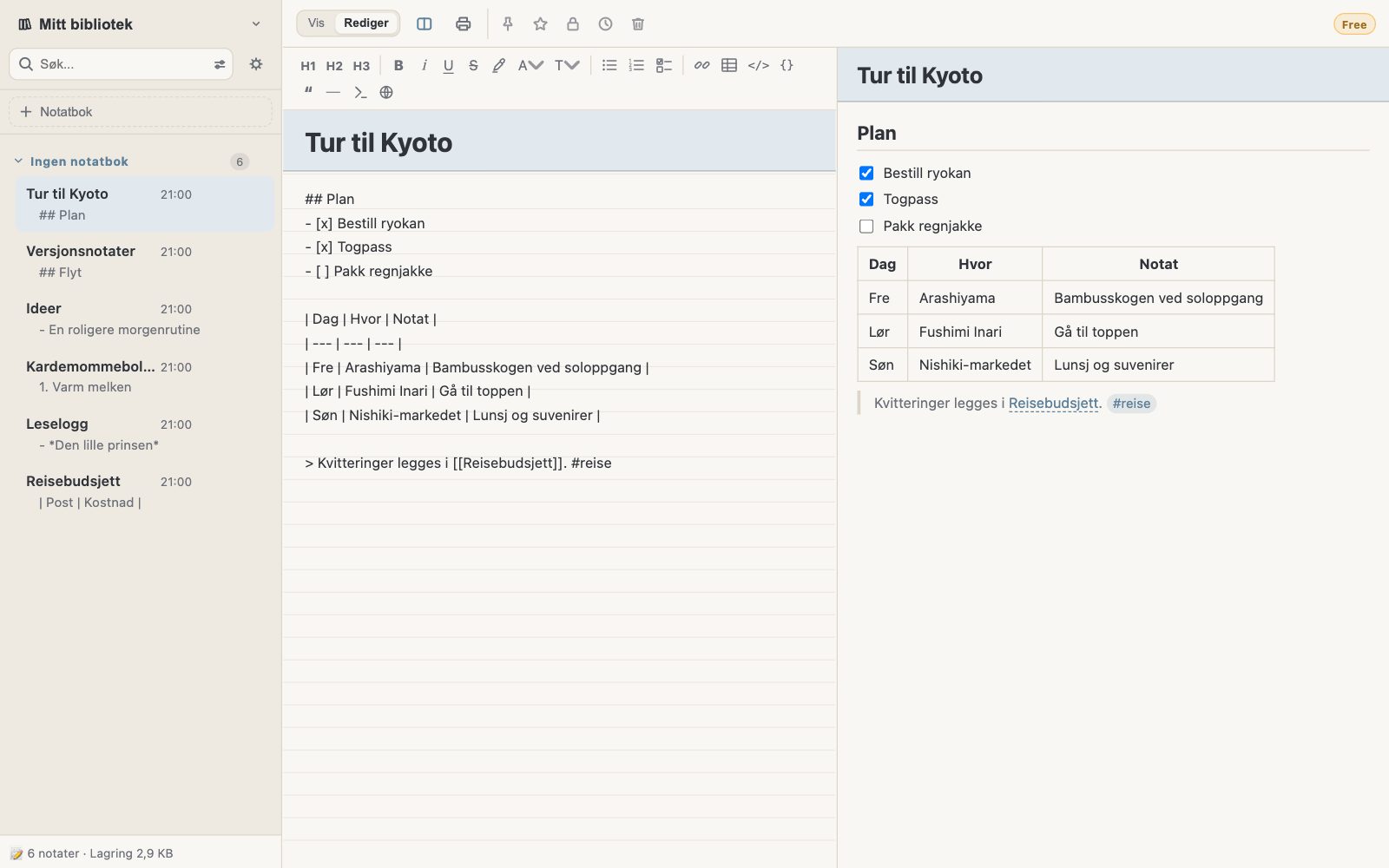Check the Pakk regnjakke checkbox
Screen dimensions: 1389x868
(866, 226)
